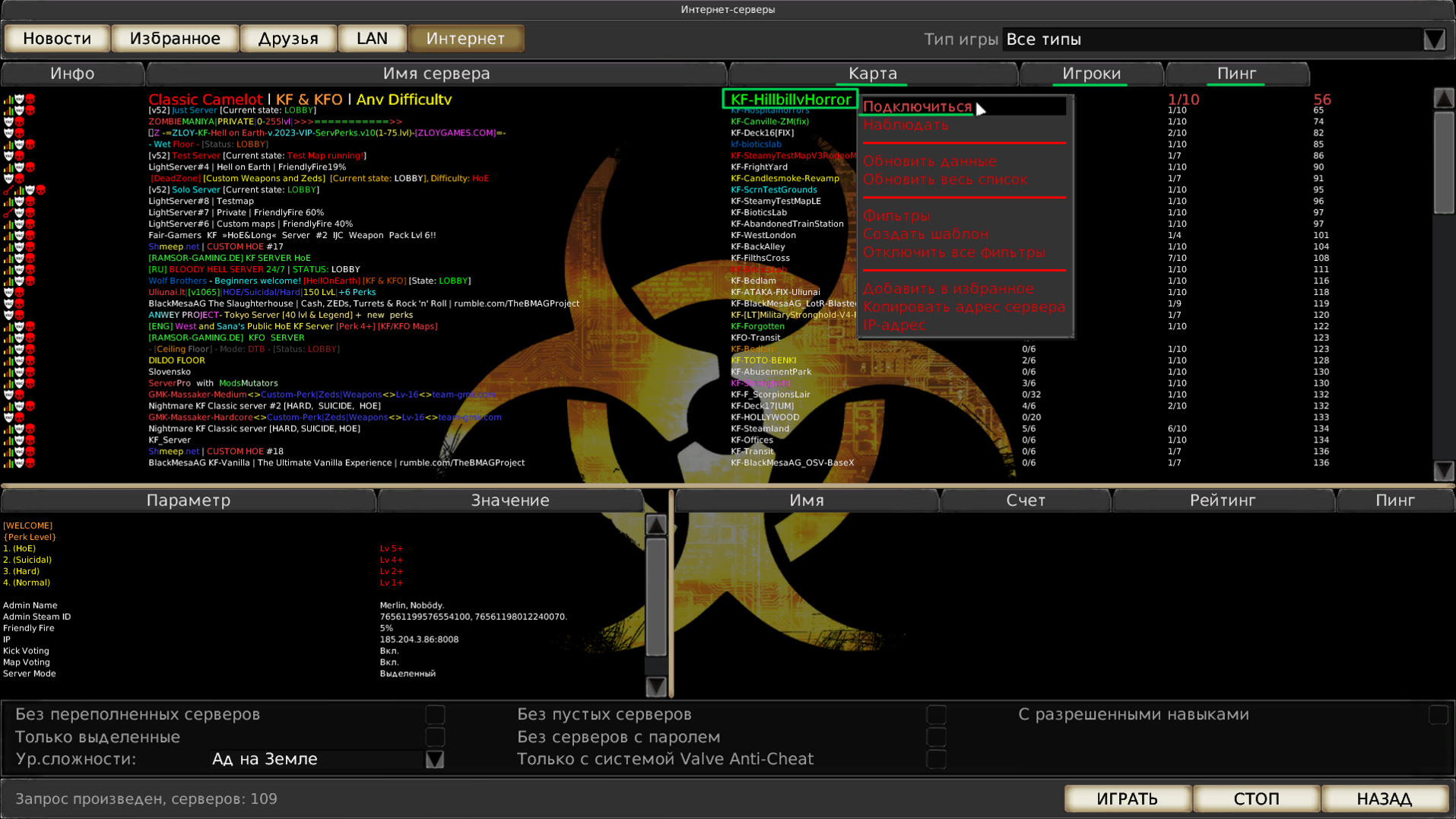
Task: Click the server list scrollbar thumb
Action: pyautogui.click(x=1443, y=162)
